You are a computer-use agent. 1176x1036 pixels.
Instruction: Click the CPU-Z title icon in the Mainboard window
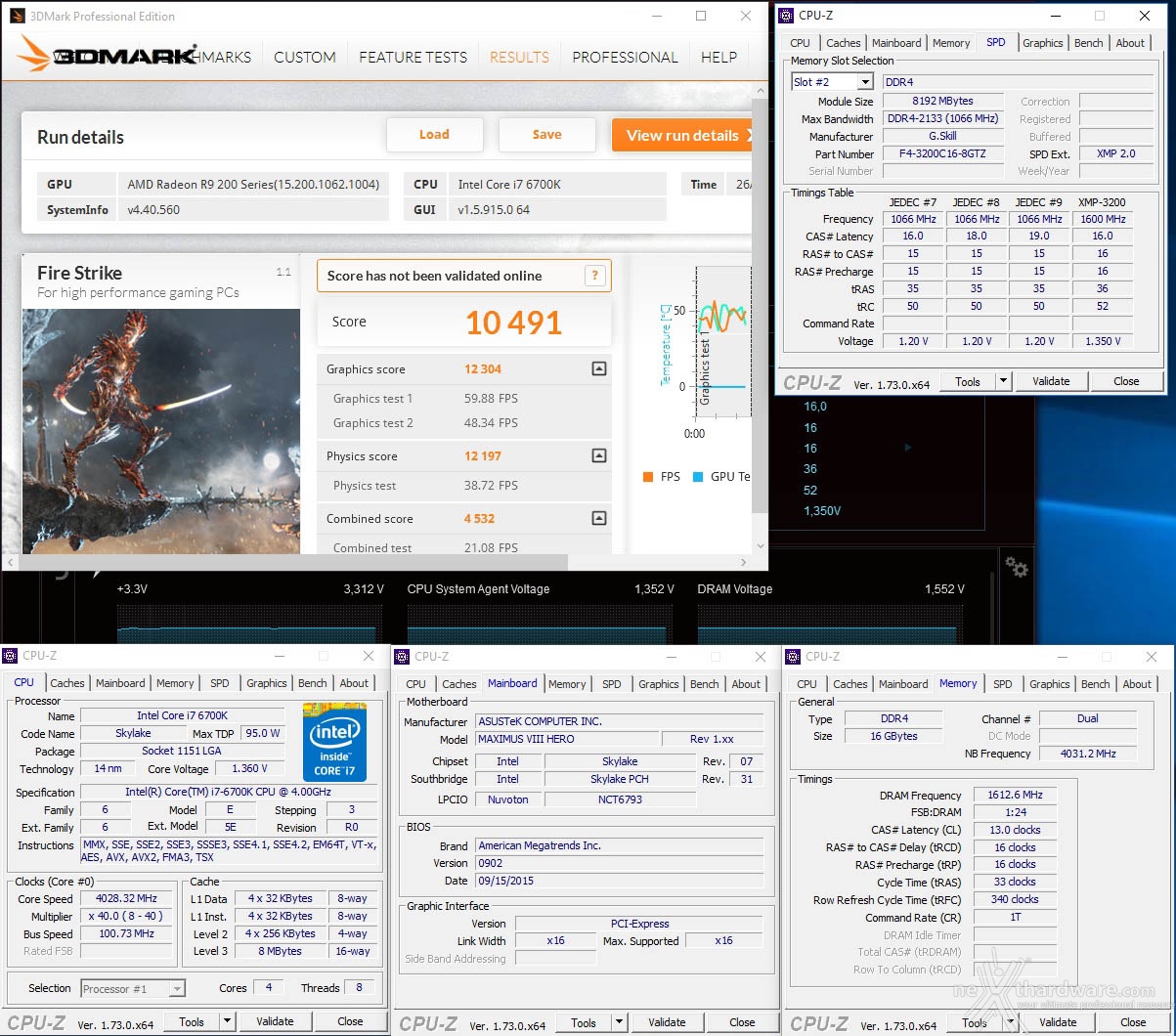pos(403,657)
